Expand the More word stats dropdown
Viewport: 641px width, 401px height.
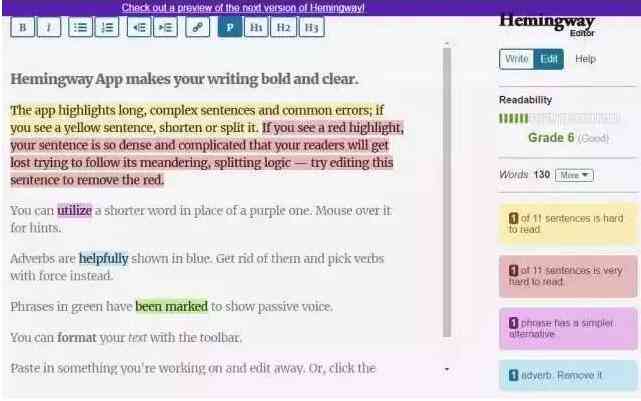pyautogui.click(x=574, y=175)
